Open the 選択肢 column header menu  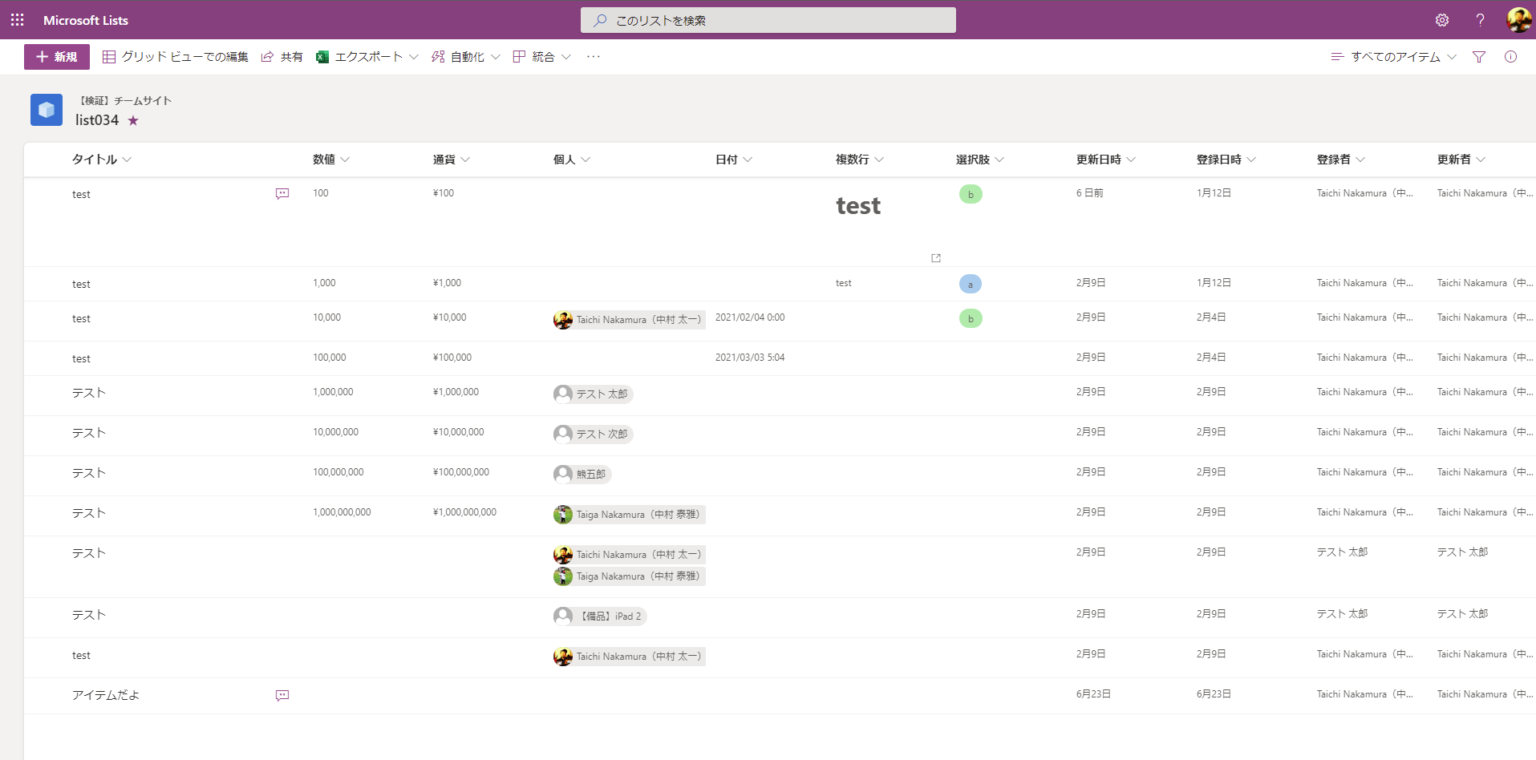(980, 160)
